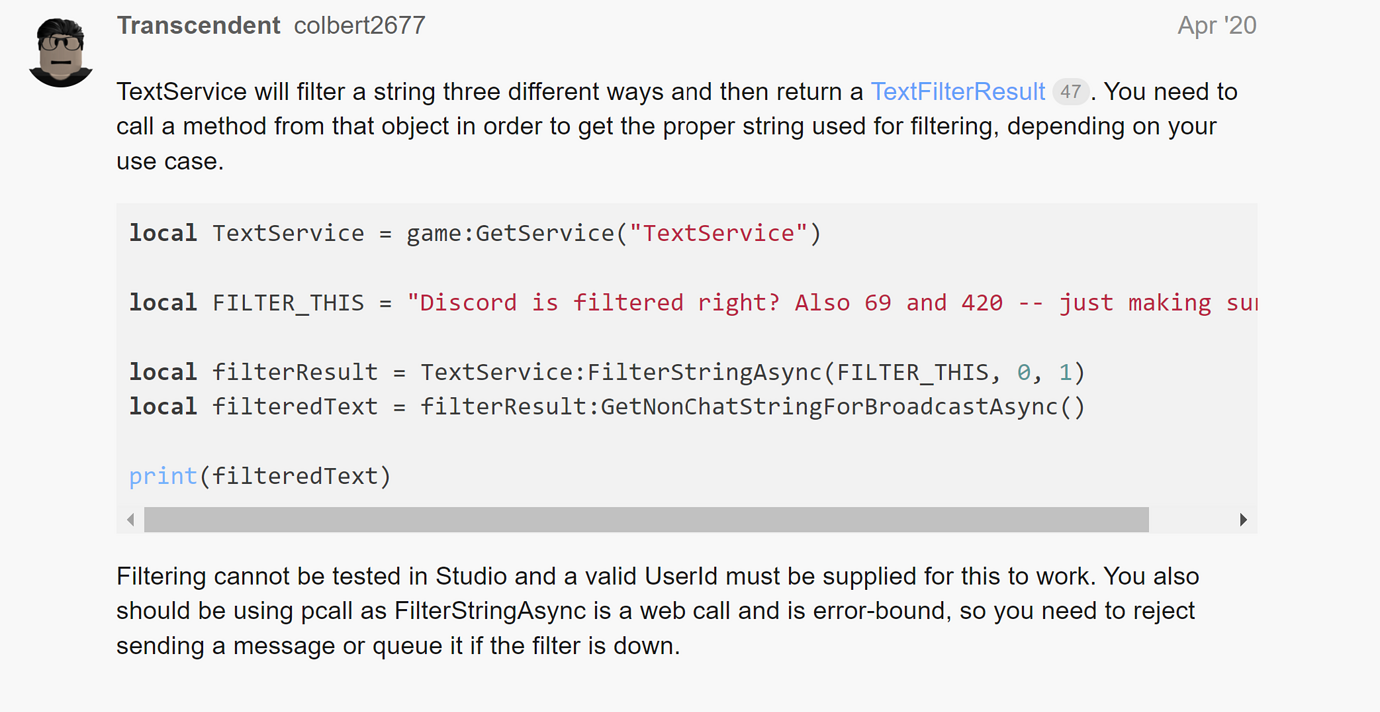Click the username Transcendent
Screen dimensions: 1380x712
click(198, 25)
